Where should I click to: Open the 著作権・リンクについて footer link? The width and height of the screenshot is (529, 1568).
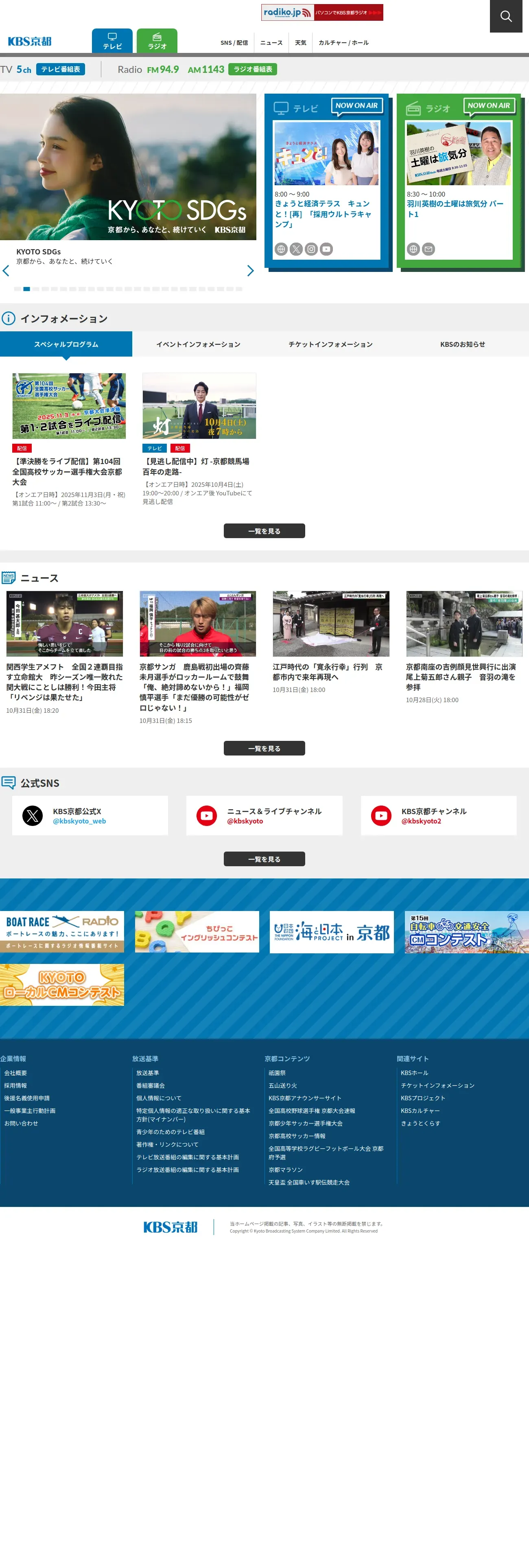[167, 1144]
